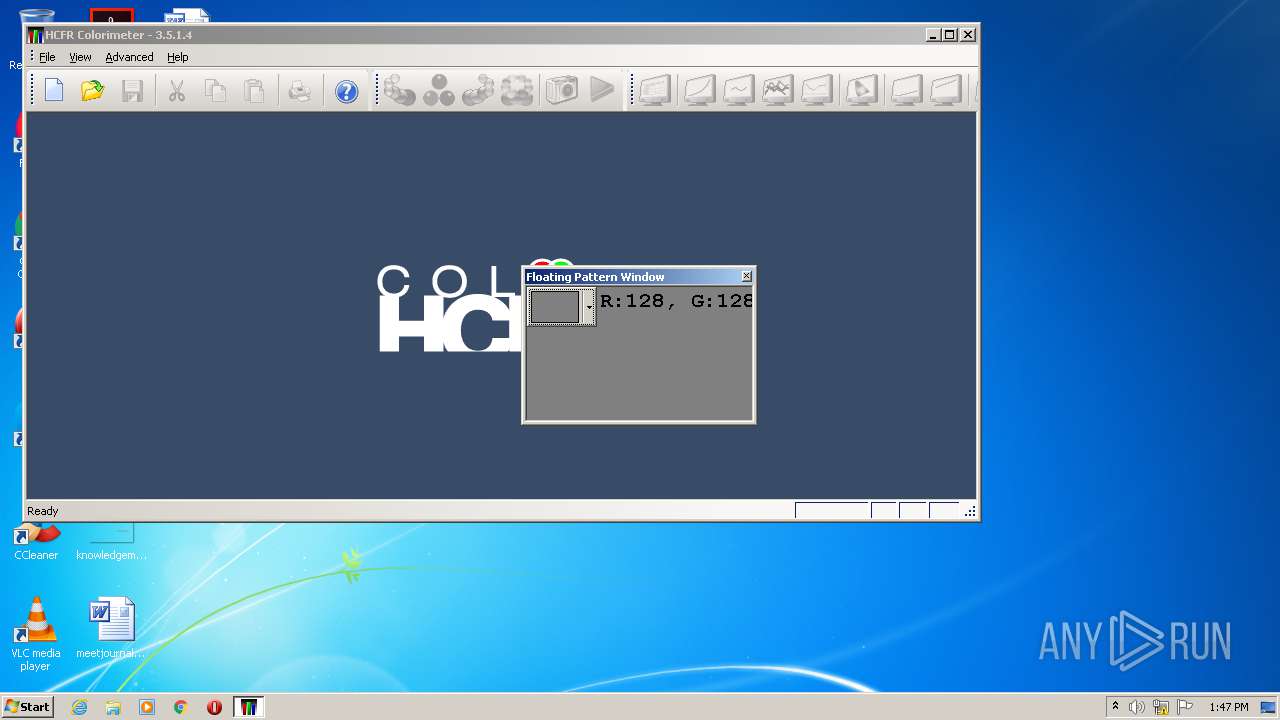Click the three primaries spheres icon
Viewport: 1280px width, 720px height.
(438, 90)
